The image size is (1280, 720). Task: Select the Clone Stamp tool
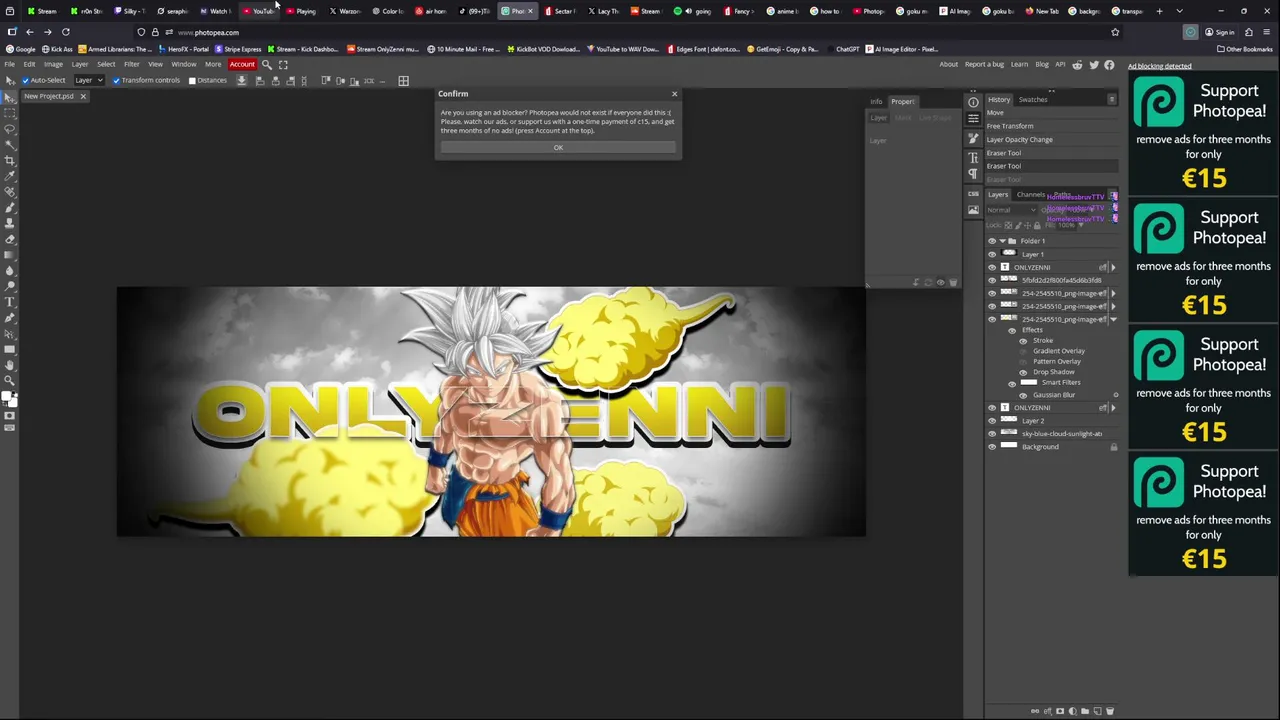[x=10, y=223]
